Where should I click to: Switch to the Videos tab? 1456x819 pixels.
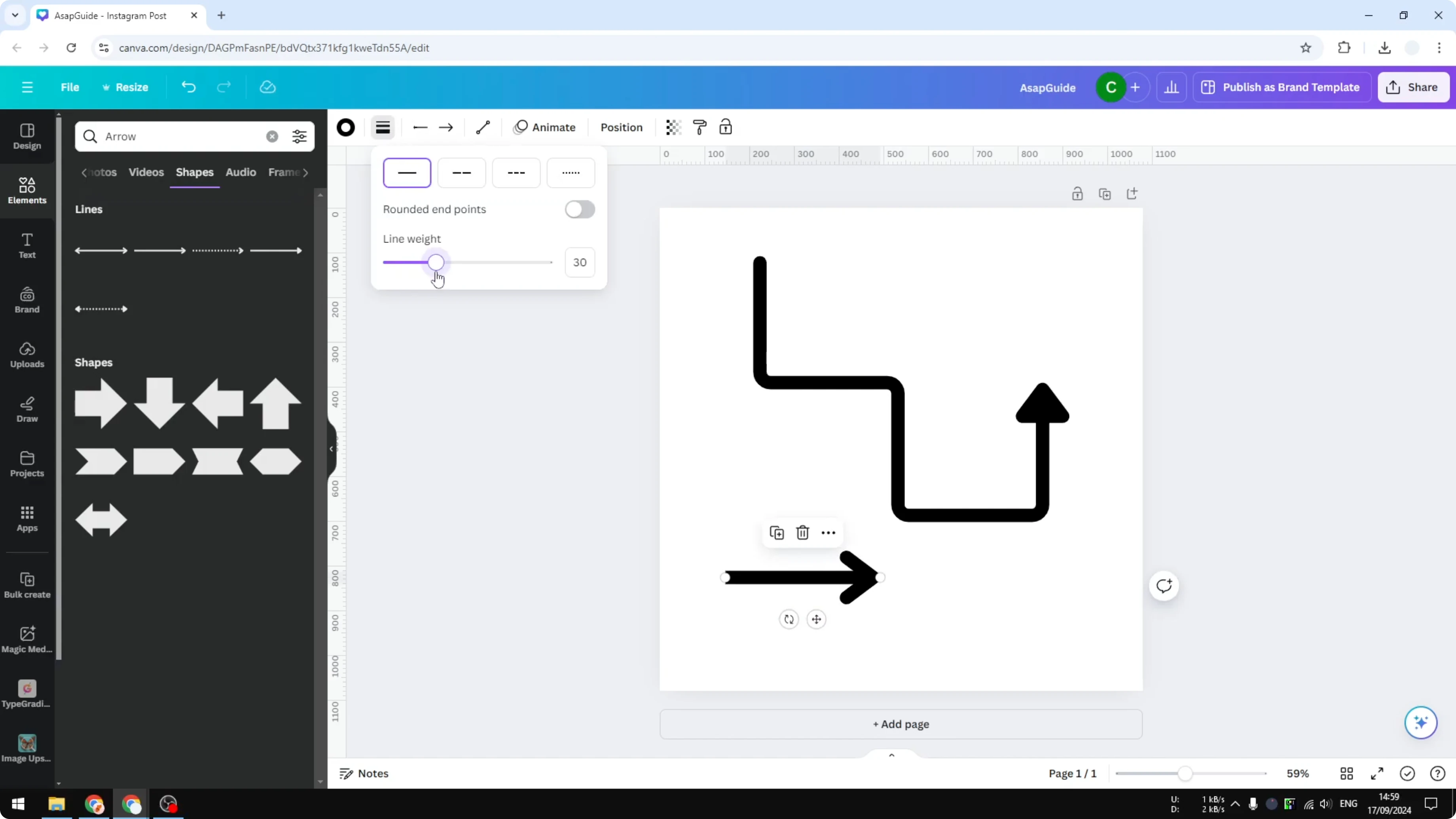tap(146, 173)
